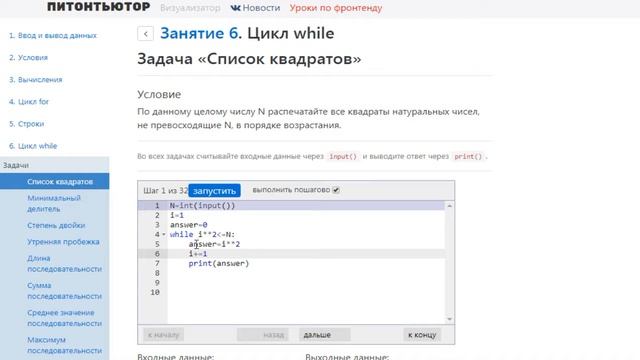640x360 pixels.
Task: Click the к началу button
Action: point(163,335)
